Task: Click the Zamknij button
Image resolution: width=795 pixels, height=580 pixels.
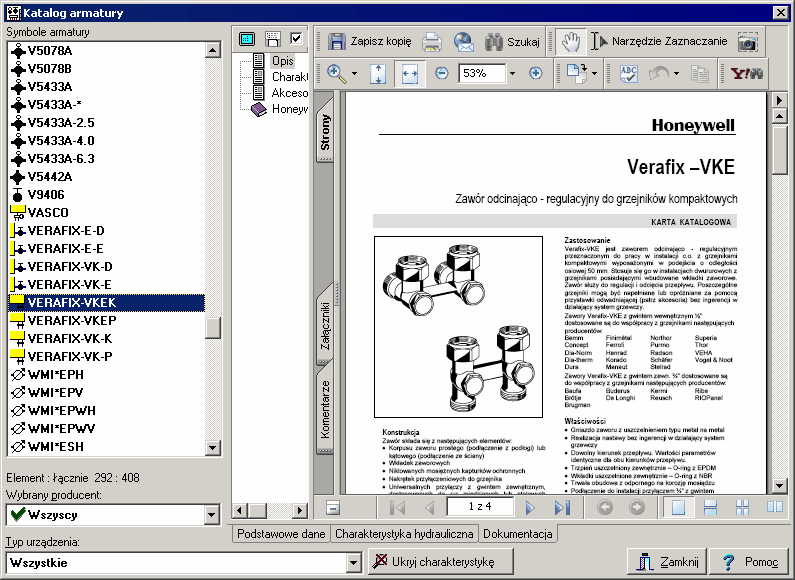Action: (667, 562)
